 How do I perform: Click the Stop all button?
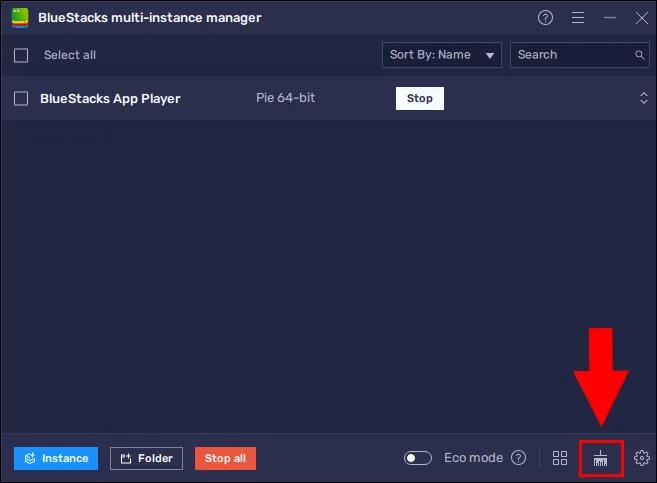click(225, 458)
